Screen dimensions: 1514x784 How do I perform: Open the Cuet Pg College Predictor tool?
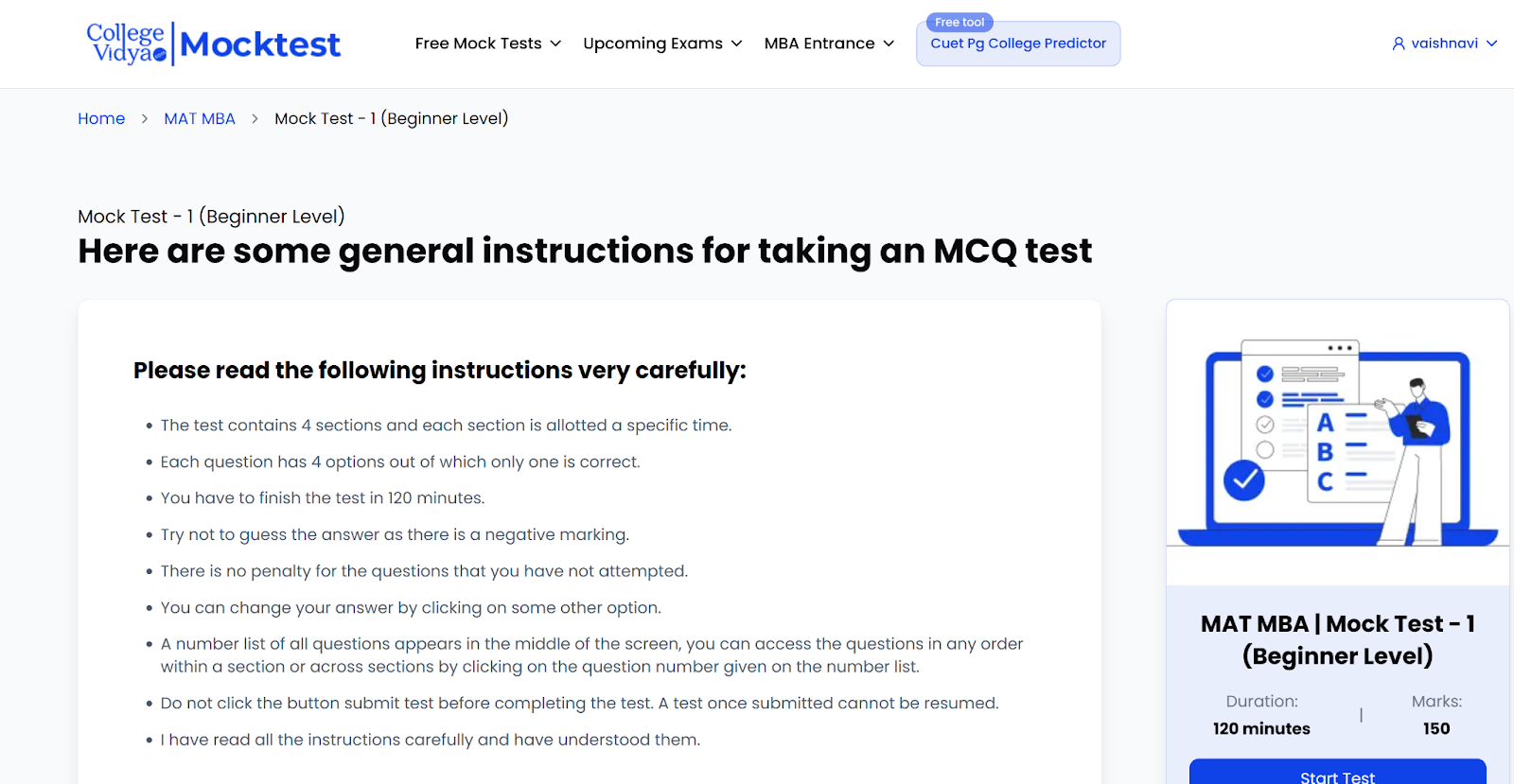[1018, 44]
